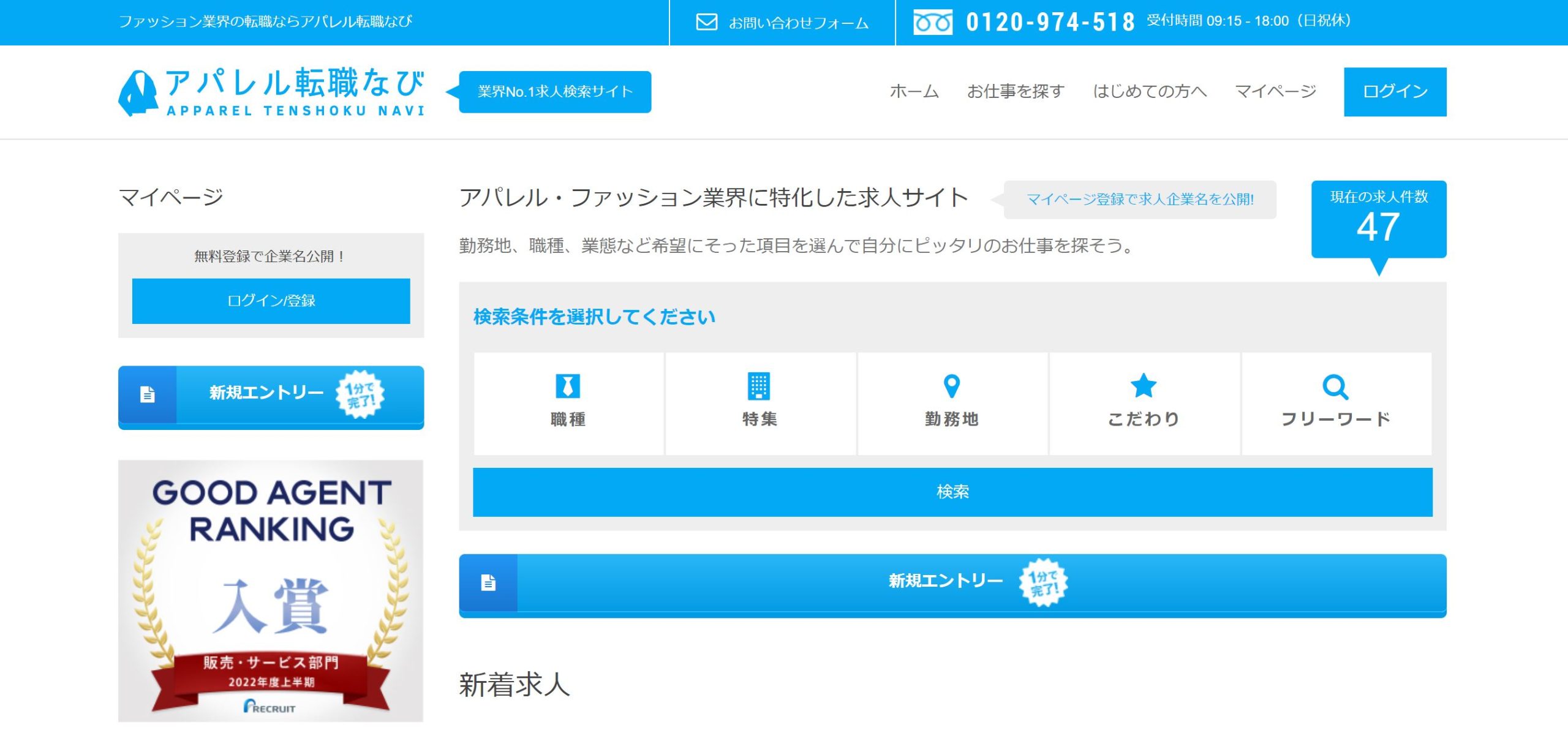Click the envelope icon beside お問い合わせフォーム
This screenshot has width=1568, height=730.
tap(706, 23)
